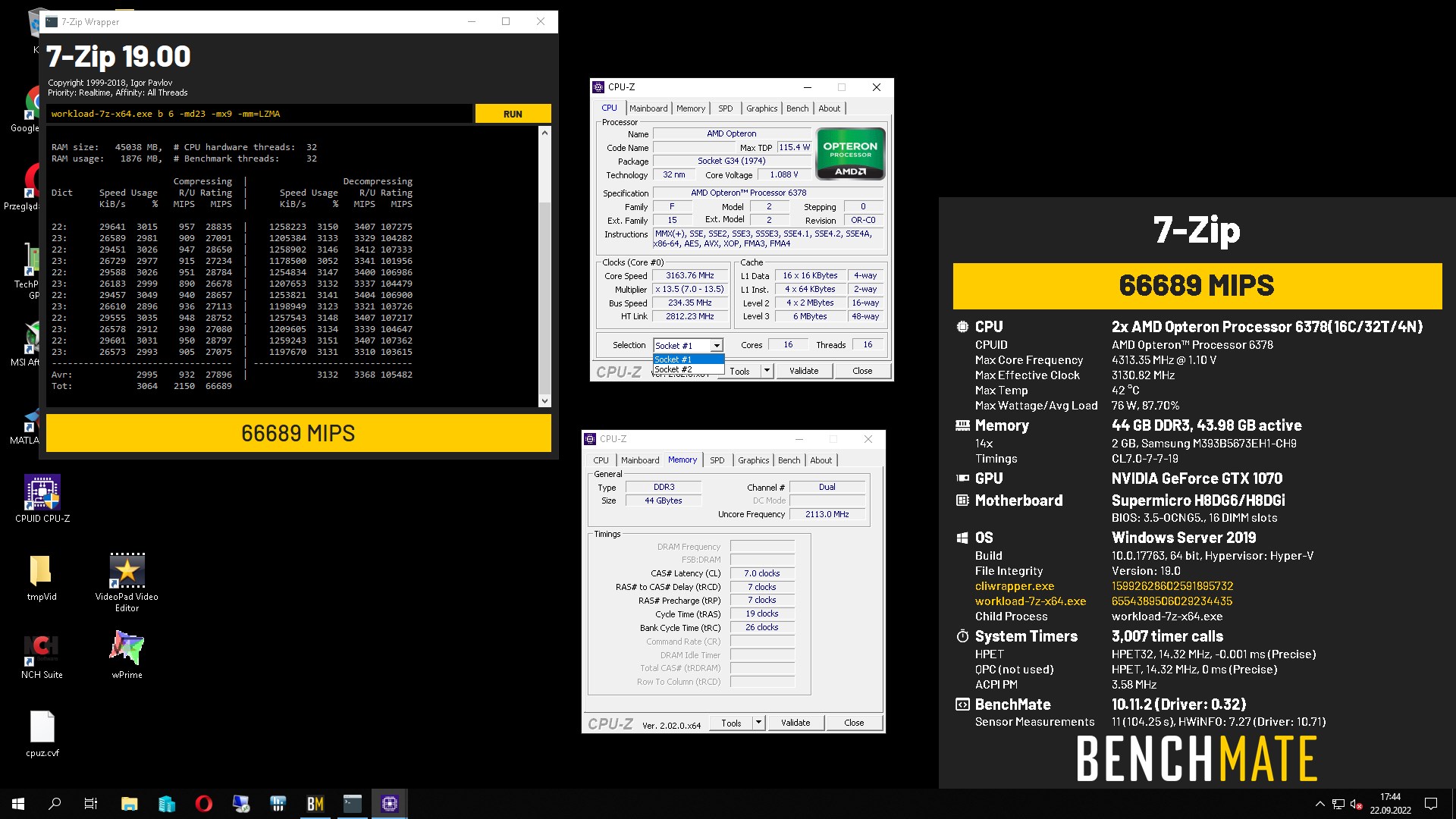Screen dimensions: 1456x819
Task: Open the tmpVid folder on desktop
Action: click(41, 577)
